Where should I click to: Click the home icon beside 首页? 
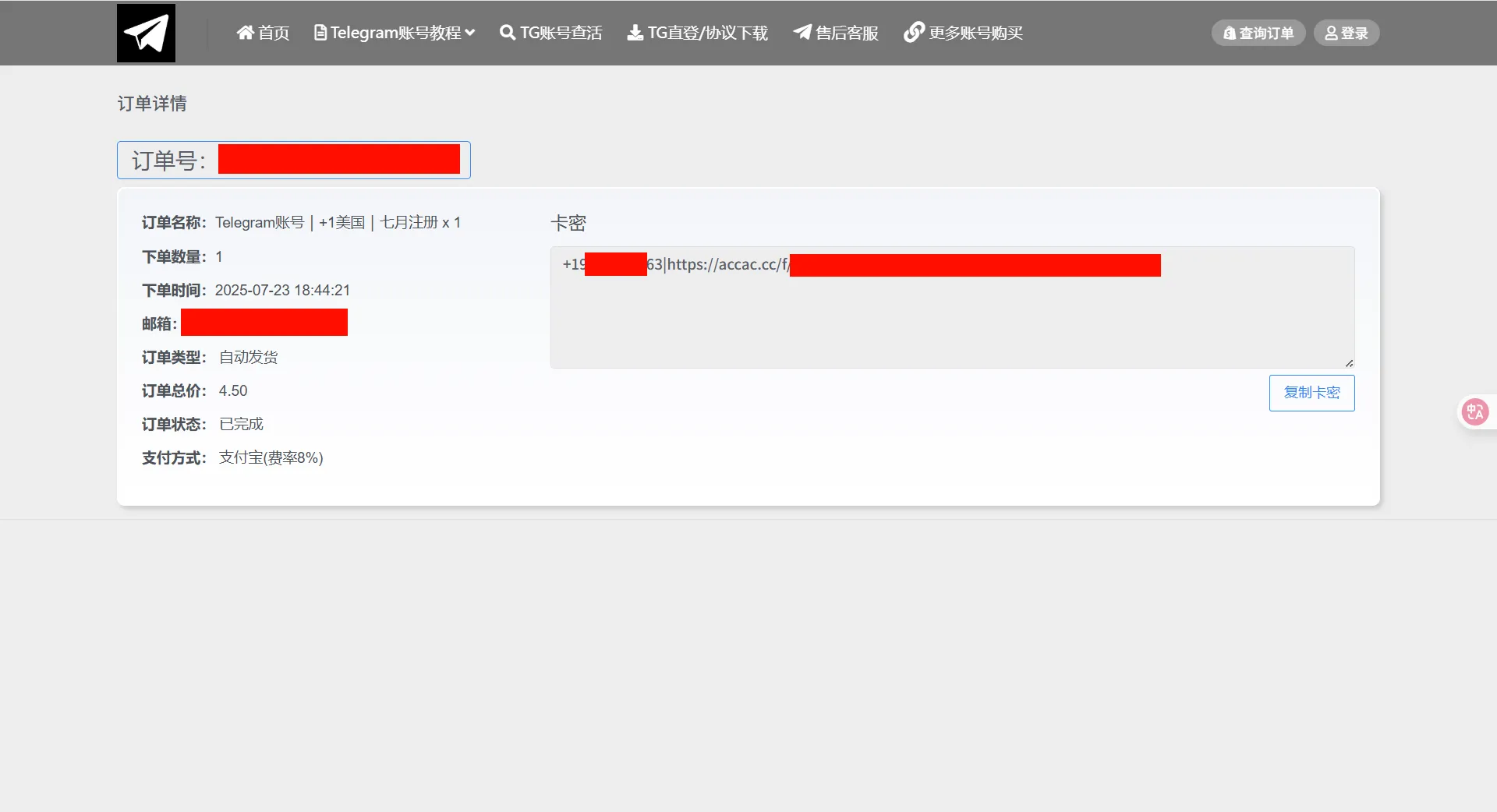pos(246,33)
